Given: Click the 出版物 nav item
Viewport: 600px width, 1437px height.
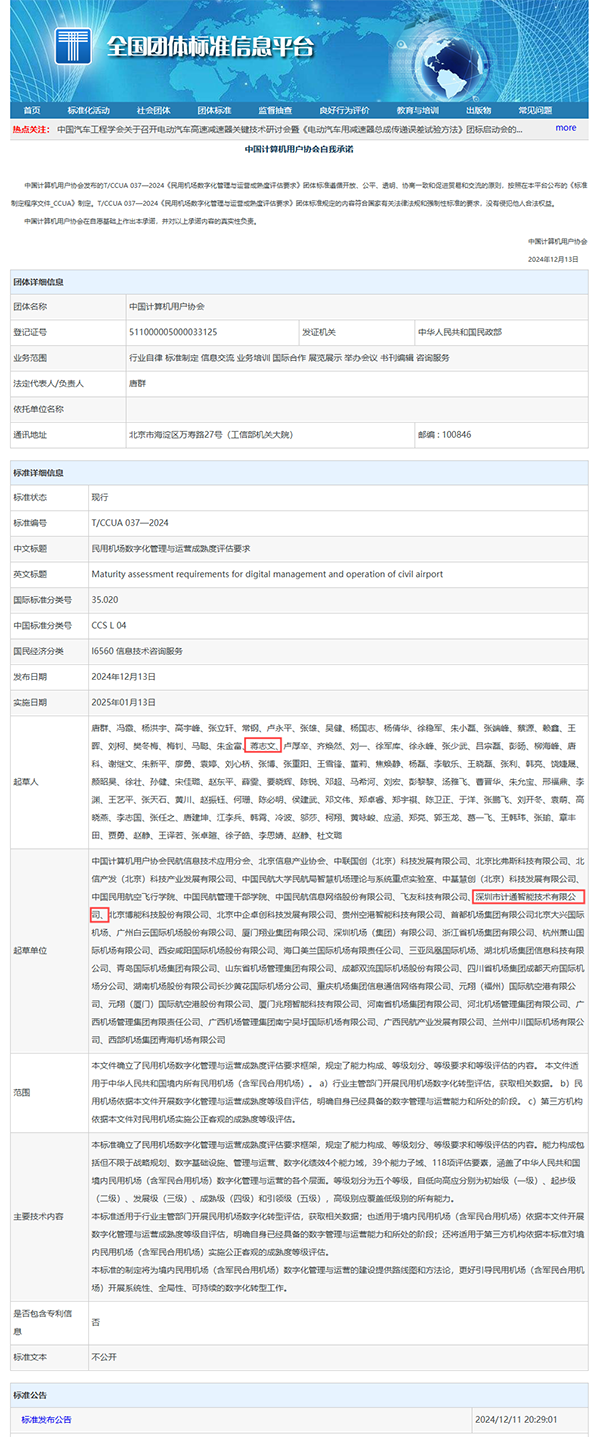Looking at the screenshot, I should (478, 110).
